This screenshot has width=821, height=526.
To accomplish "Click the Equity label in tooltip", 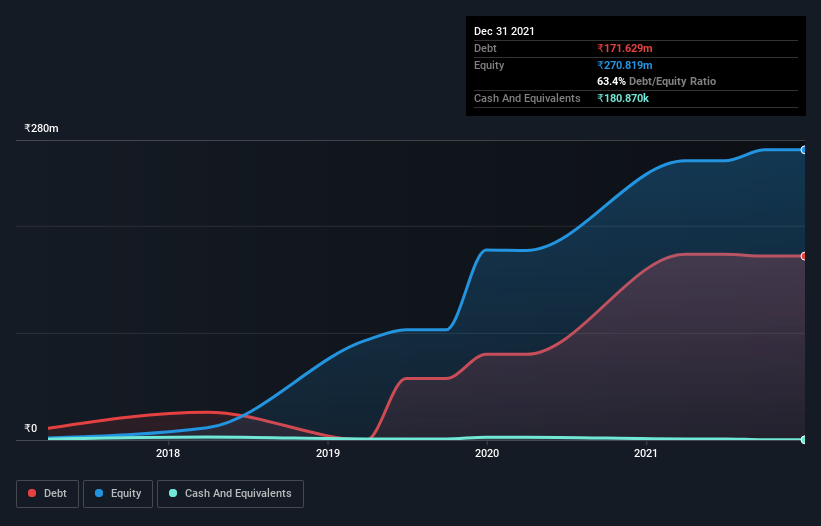I will pos(489,65).
